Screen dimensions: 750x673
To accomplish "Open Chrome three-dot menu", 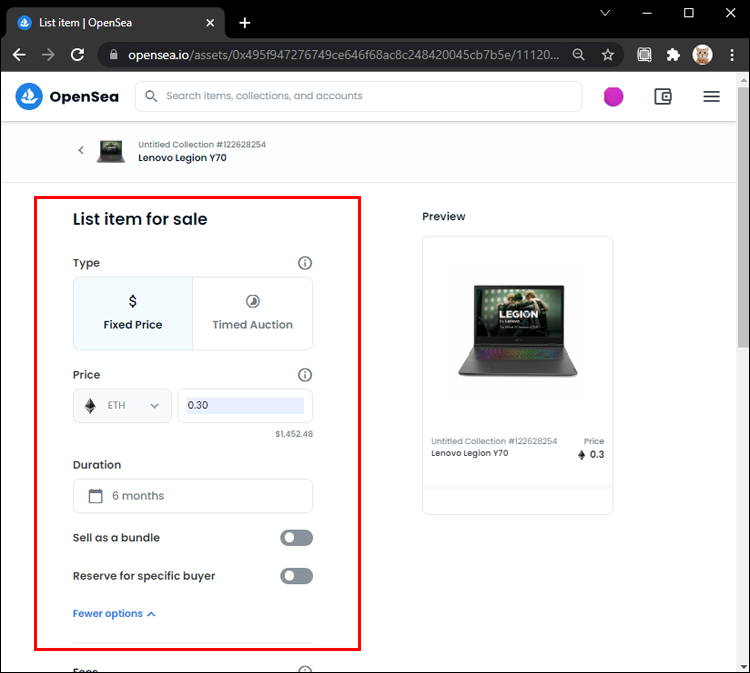I will pos(732,55).
